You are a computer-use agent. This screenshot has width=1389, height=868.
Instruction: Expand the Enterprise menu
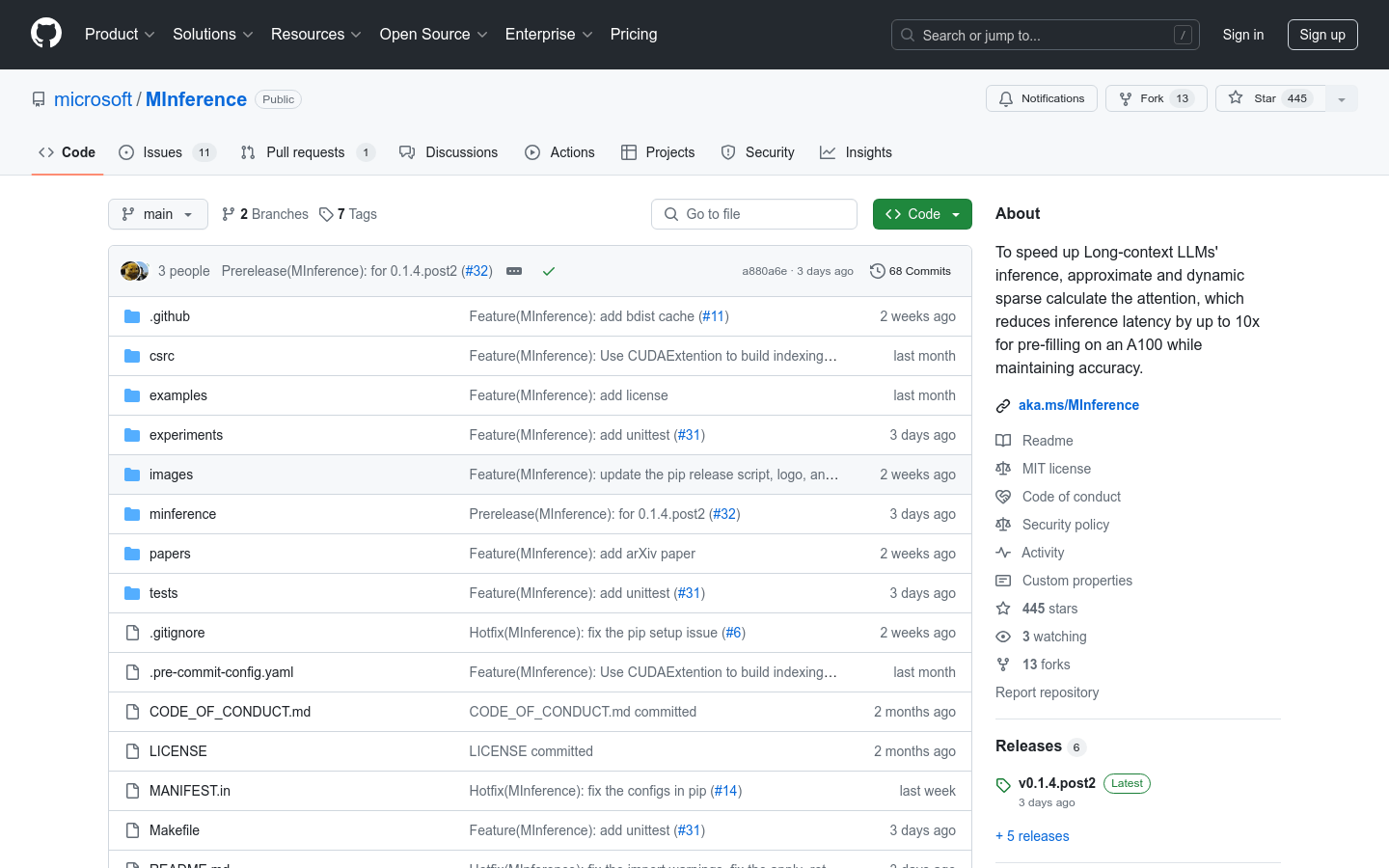coord(549,34)
